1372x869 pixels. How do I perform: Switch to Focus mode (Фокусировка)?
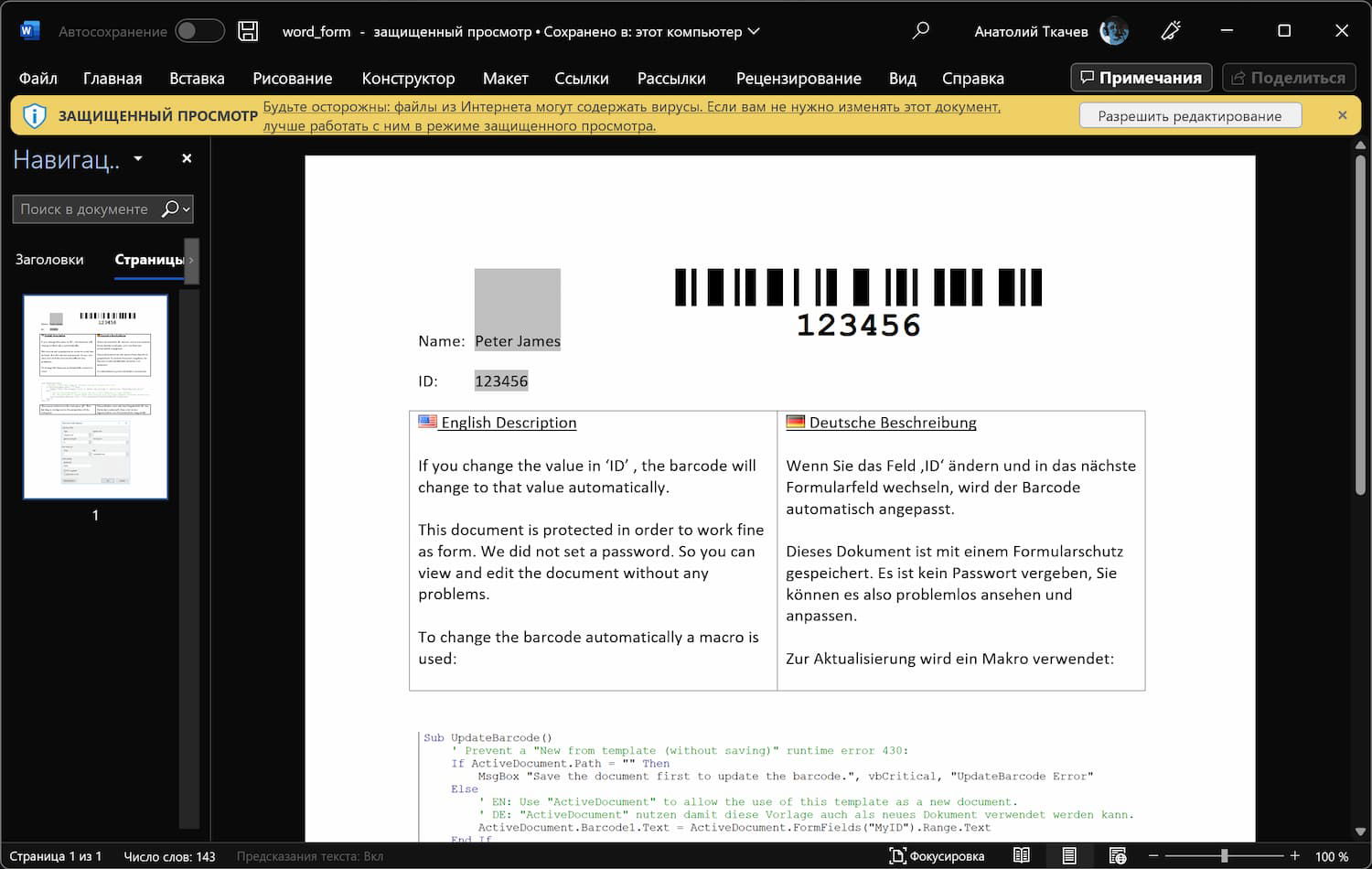coord(937,856)
